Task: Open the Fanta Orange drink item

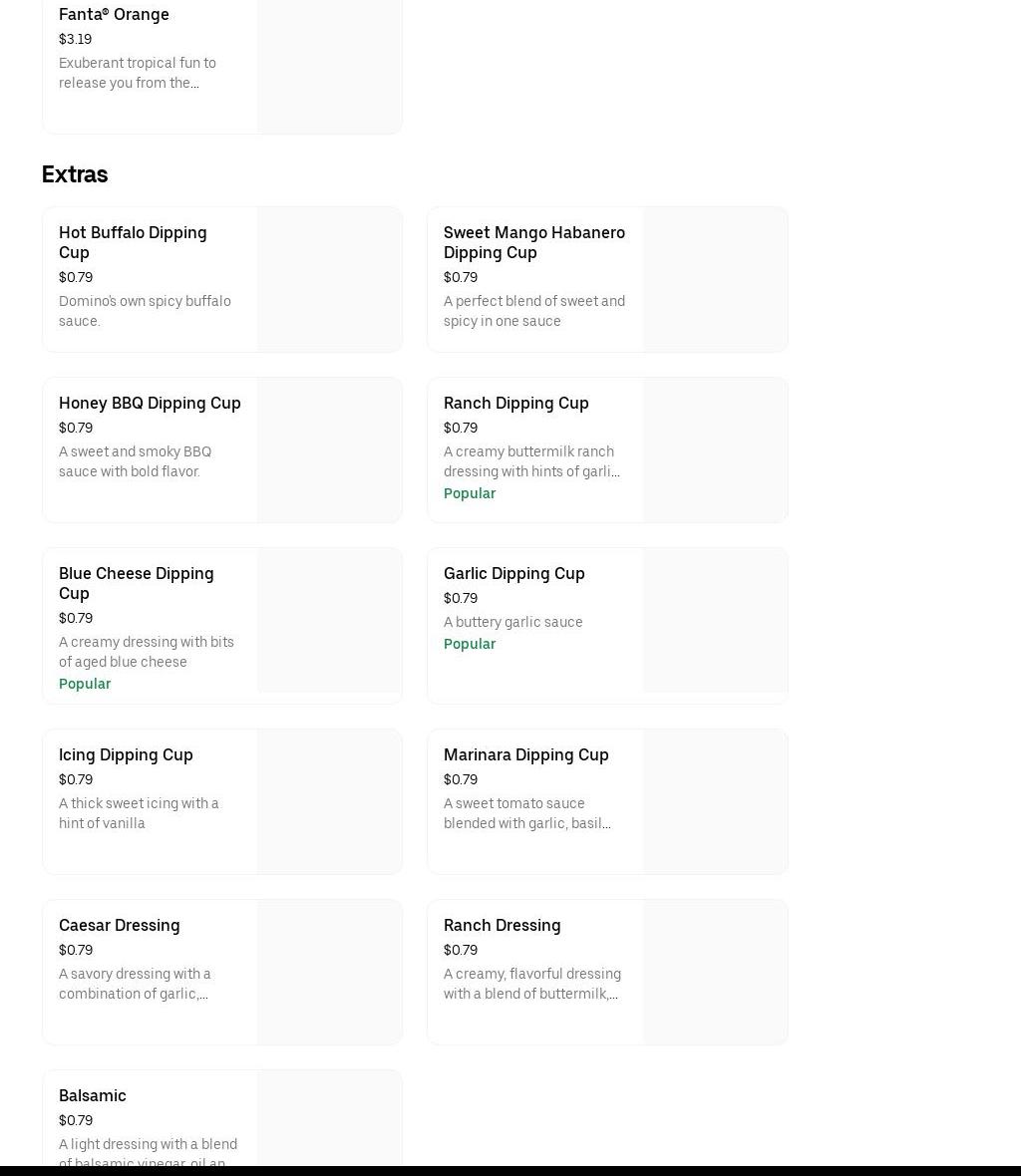Action: (114, 14)
